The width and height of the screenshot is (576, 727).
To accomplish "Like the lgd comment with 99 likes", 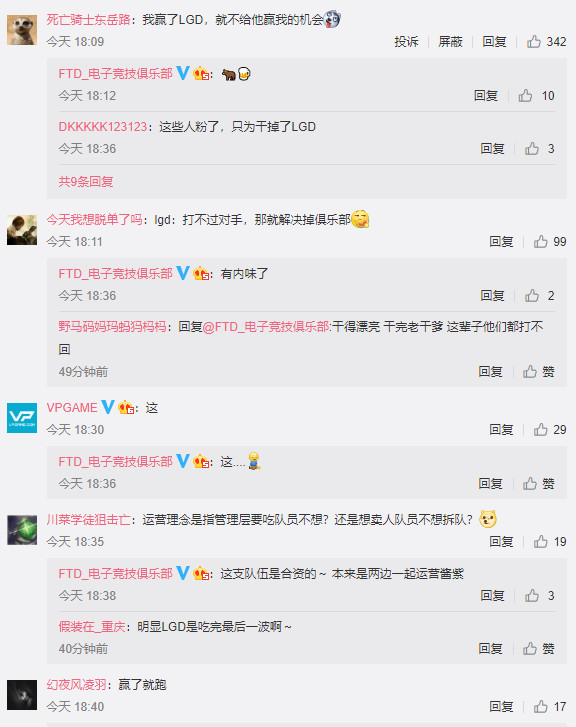I will 550,242.
